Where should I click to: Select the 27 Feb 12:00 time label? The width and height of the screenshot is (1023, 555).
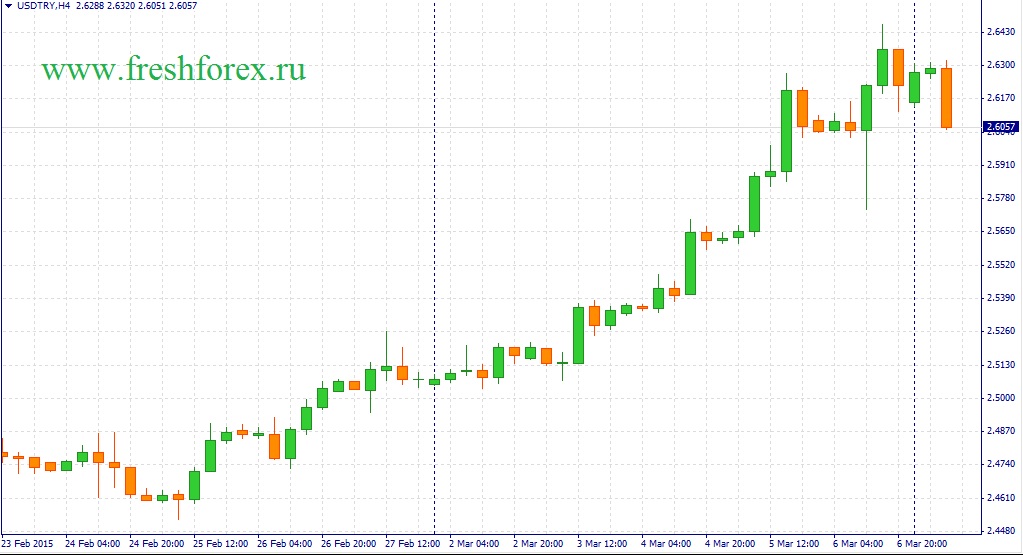(413, 545)
